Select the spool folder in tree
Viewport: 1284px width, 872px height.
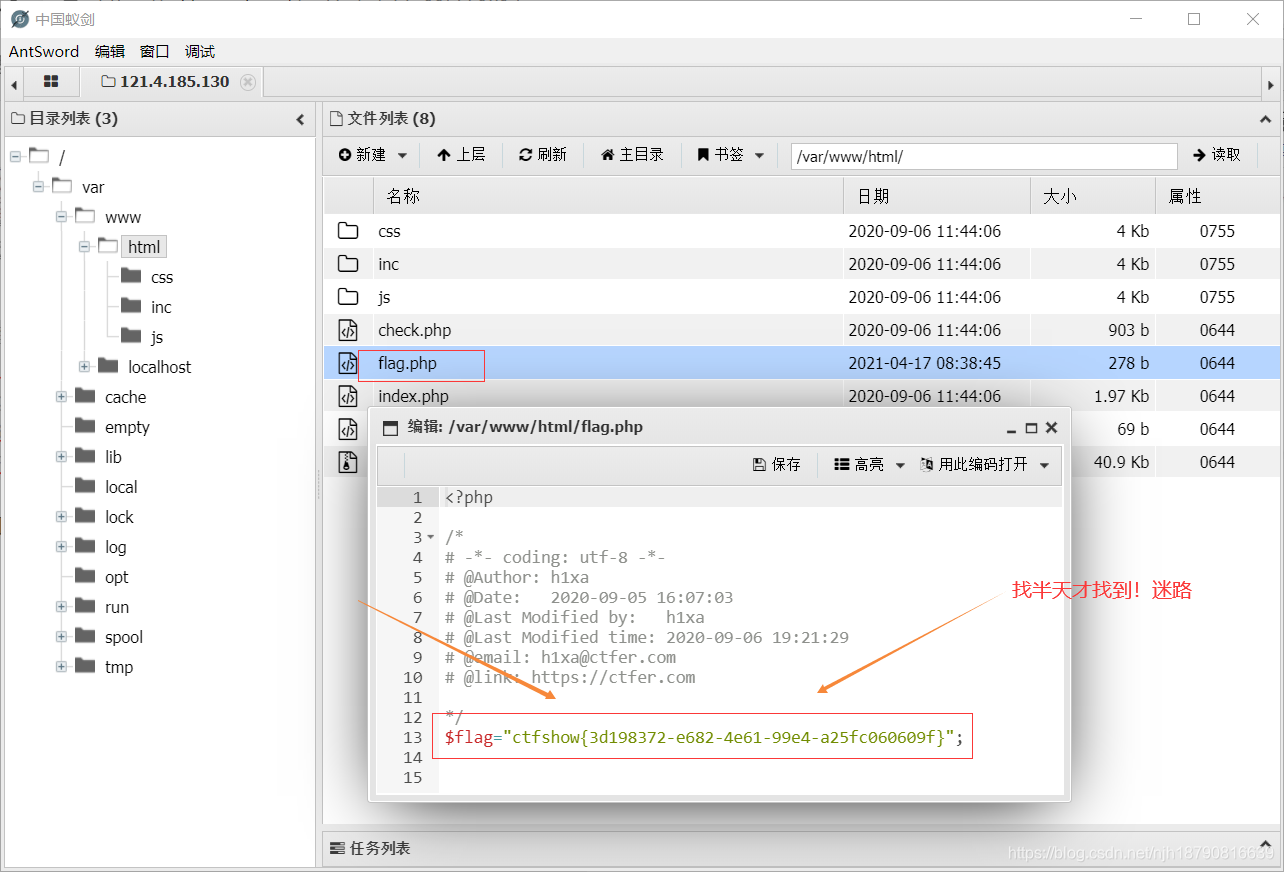click(x=124, y=637)
